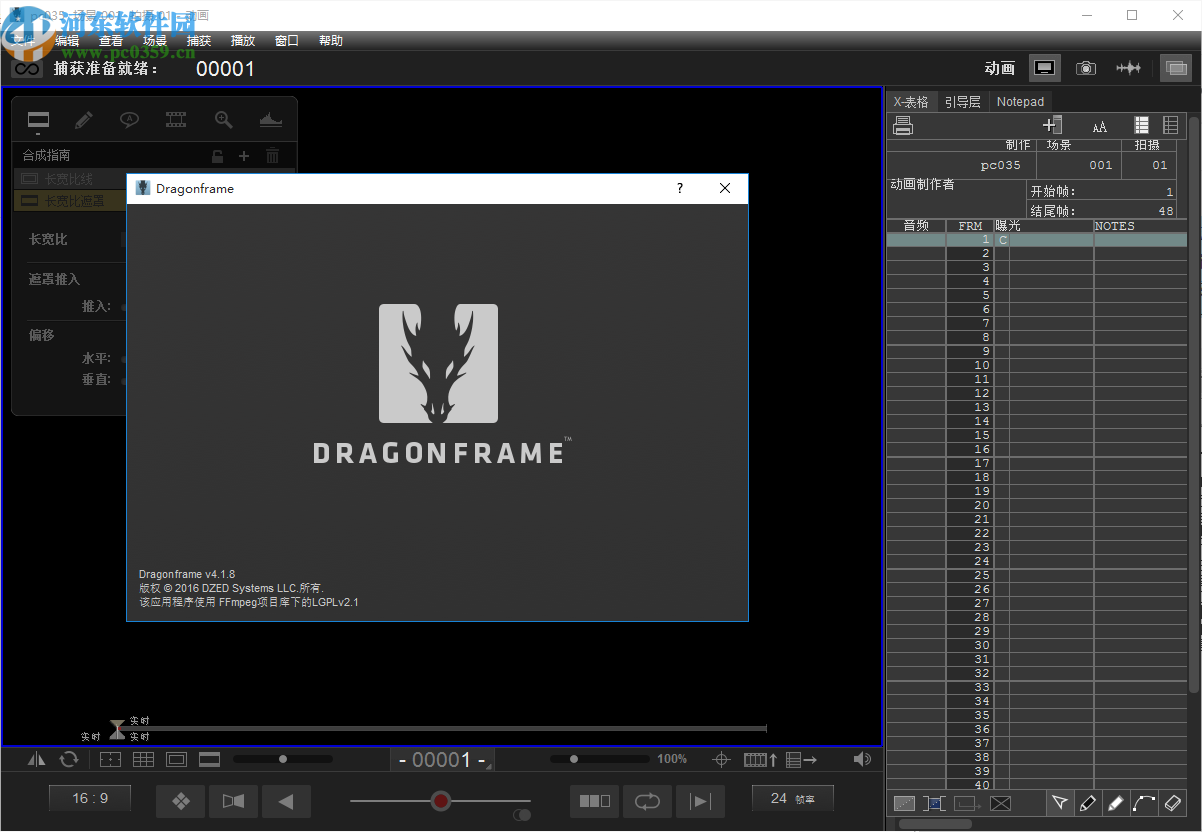Flip the viewport horizontally with the mirror icon
This screenshot has width=1202, height=832.
point(36,759)
